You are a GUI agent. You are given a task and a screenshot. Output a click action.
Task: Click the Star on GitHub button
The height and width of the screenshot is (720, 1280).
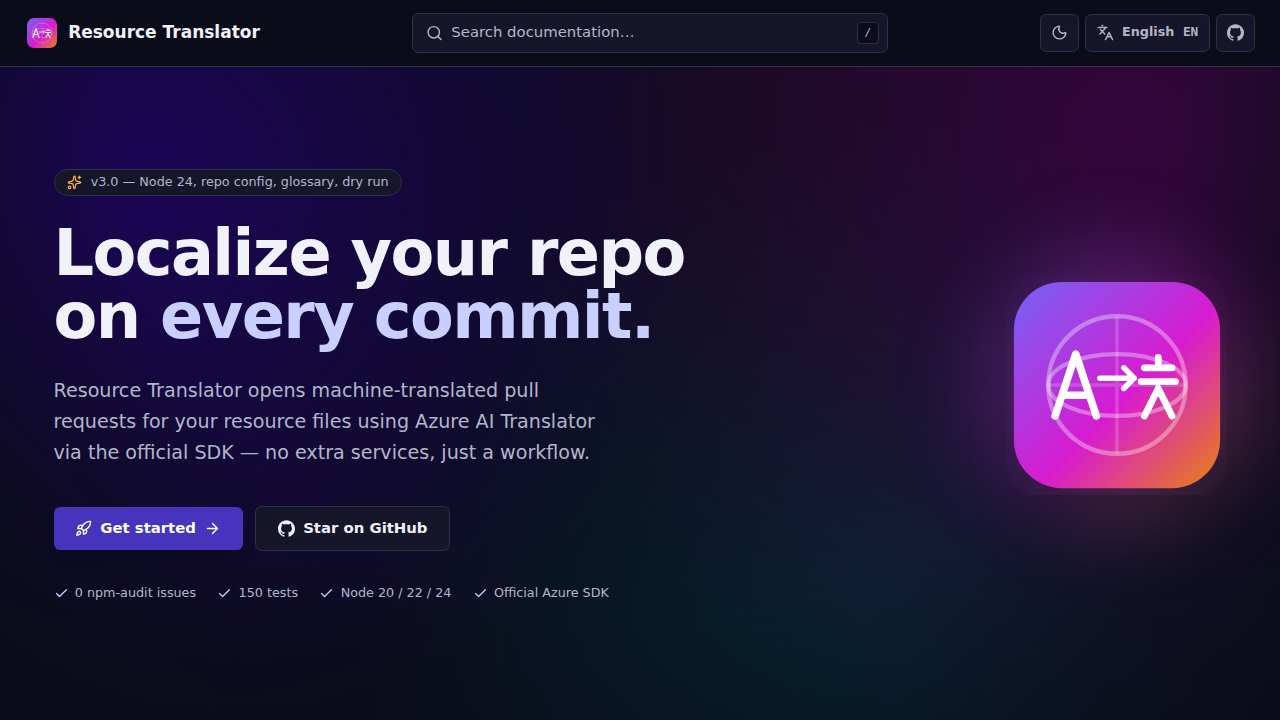point(352,528)
